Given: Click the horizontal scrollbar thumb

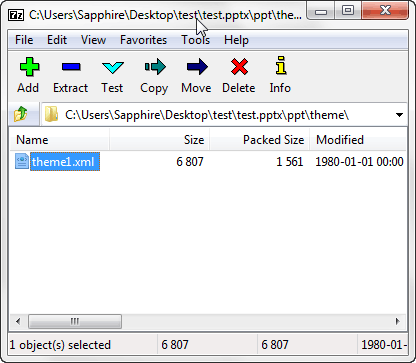Looking at the screenshot, I should point(75,321).
